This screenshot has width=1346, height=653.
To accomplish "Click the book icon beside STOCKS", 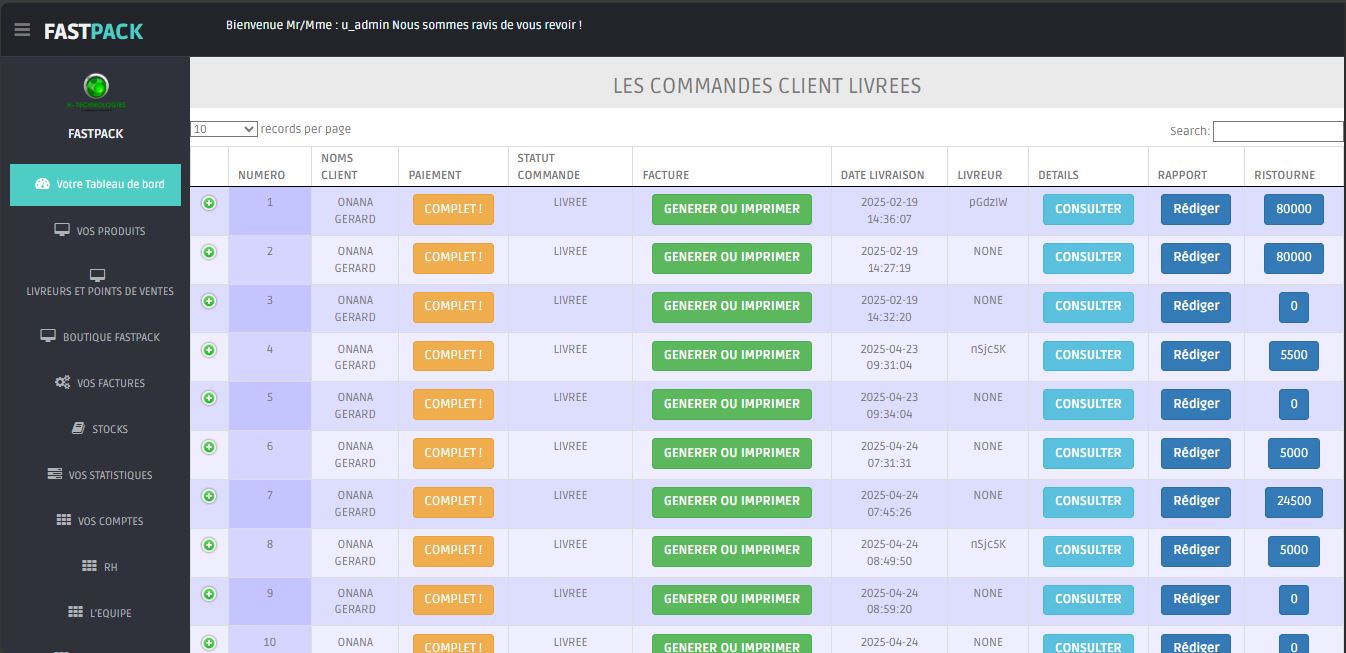I will coord(78,428).
